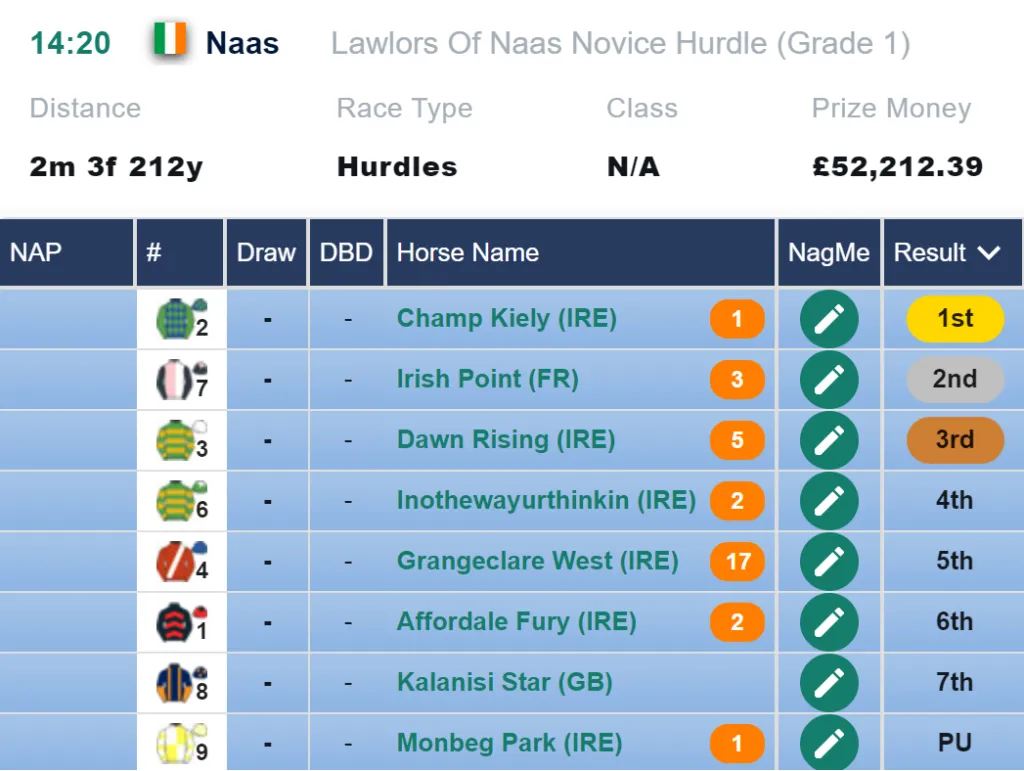This screenshot has width=1024, height=771.
Task: Click the NagMe pencil icon for Irish Point
Action: [829, 379]
